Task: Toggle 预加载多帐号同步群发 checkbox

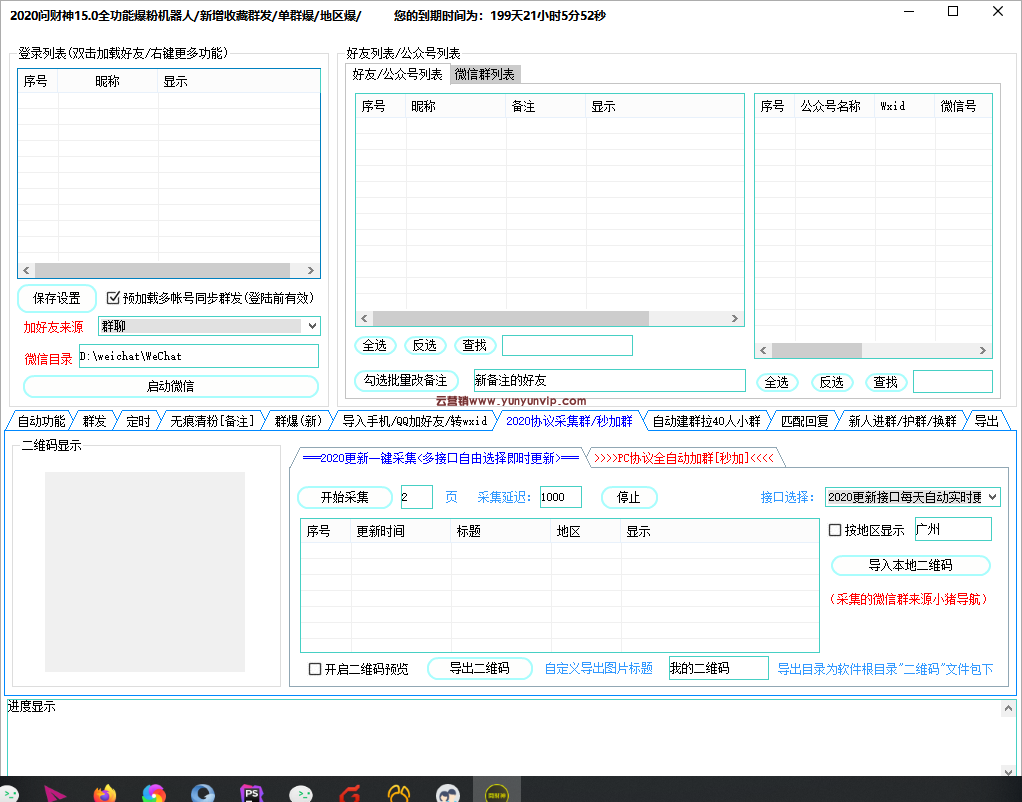Action: click(113, 298)
